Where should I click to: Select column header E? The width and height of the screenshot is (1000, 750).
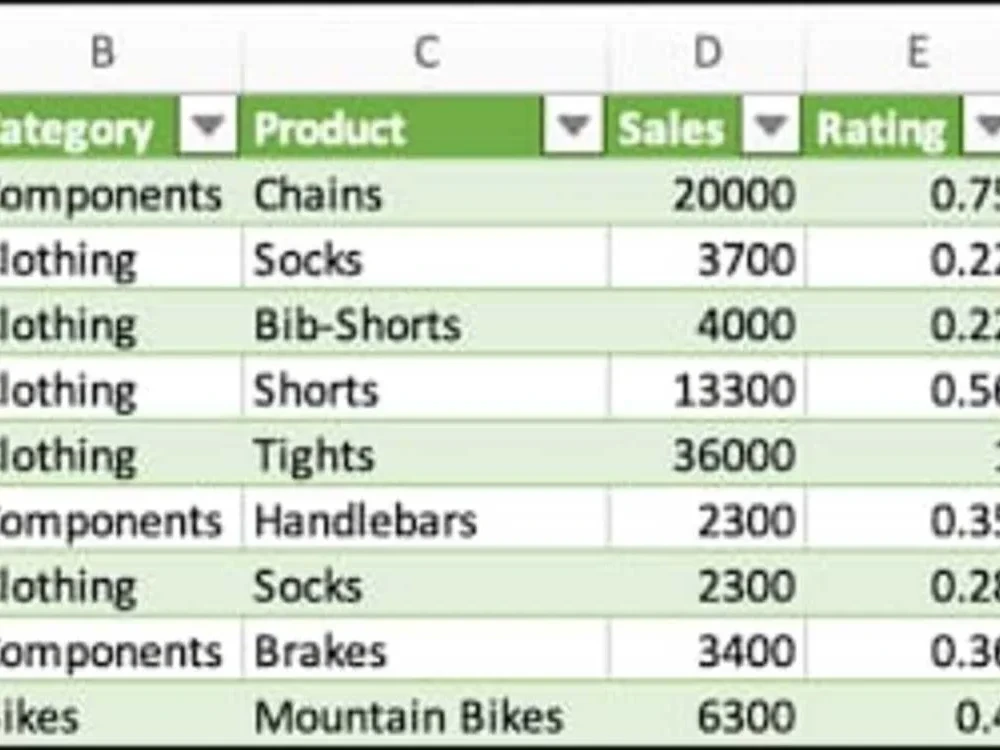click(917, 52)
